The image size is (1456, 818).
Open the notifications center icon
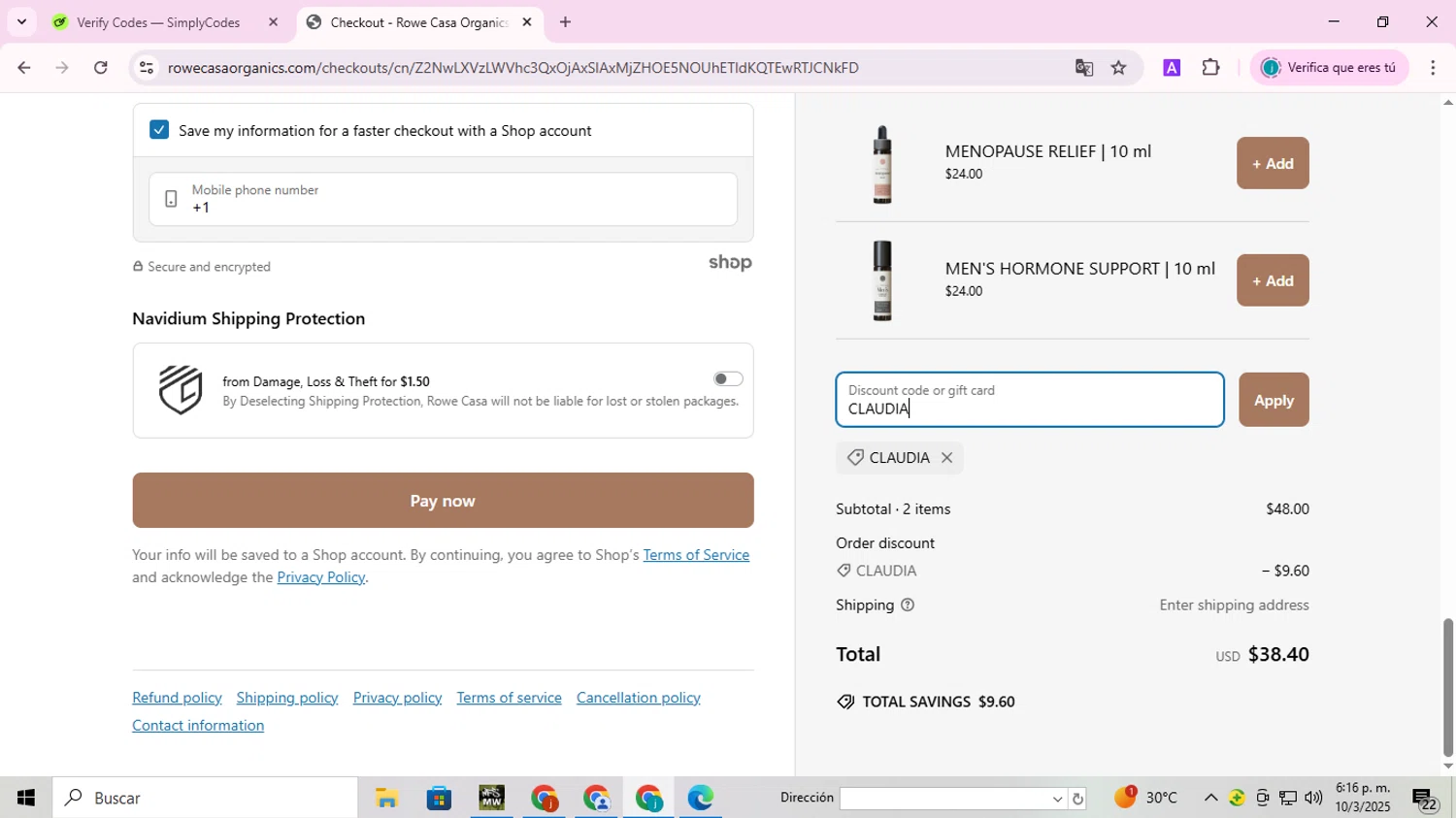tap(1425, 799)
